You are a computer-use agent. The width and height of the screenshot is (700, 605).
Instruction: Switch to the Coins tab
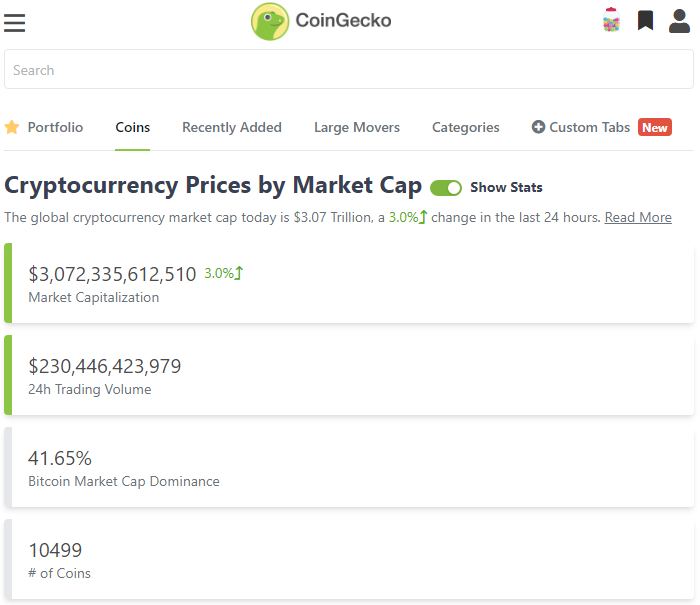coord(132,127)
